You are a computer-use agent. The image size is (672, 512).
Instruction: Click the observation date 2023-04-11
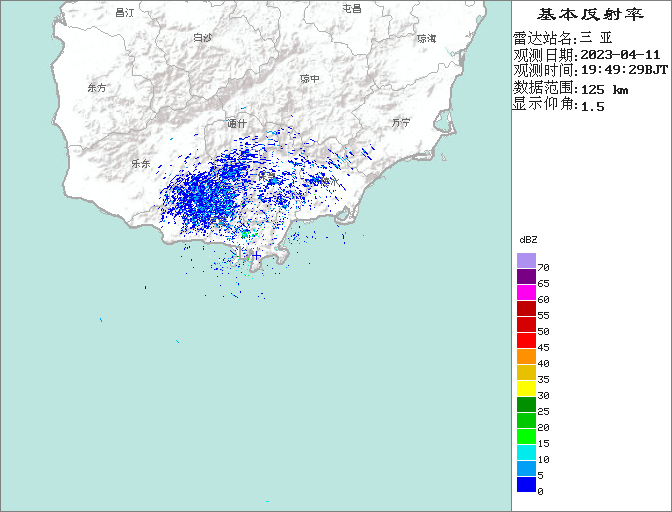[x=620, y=55]
